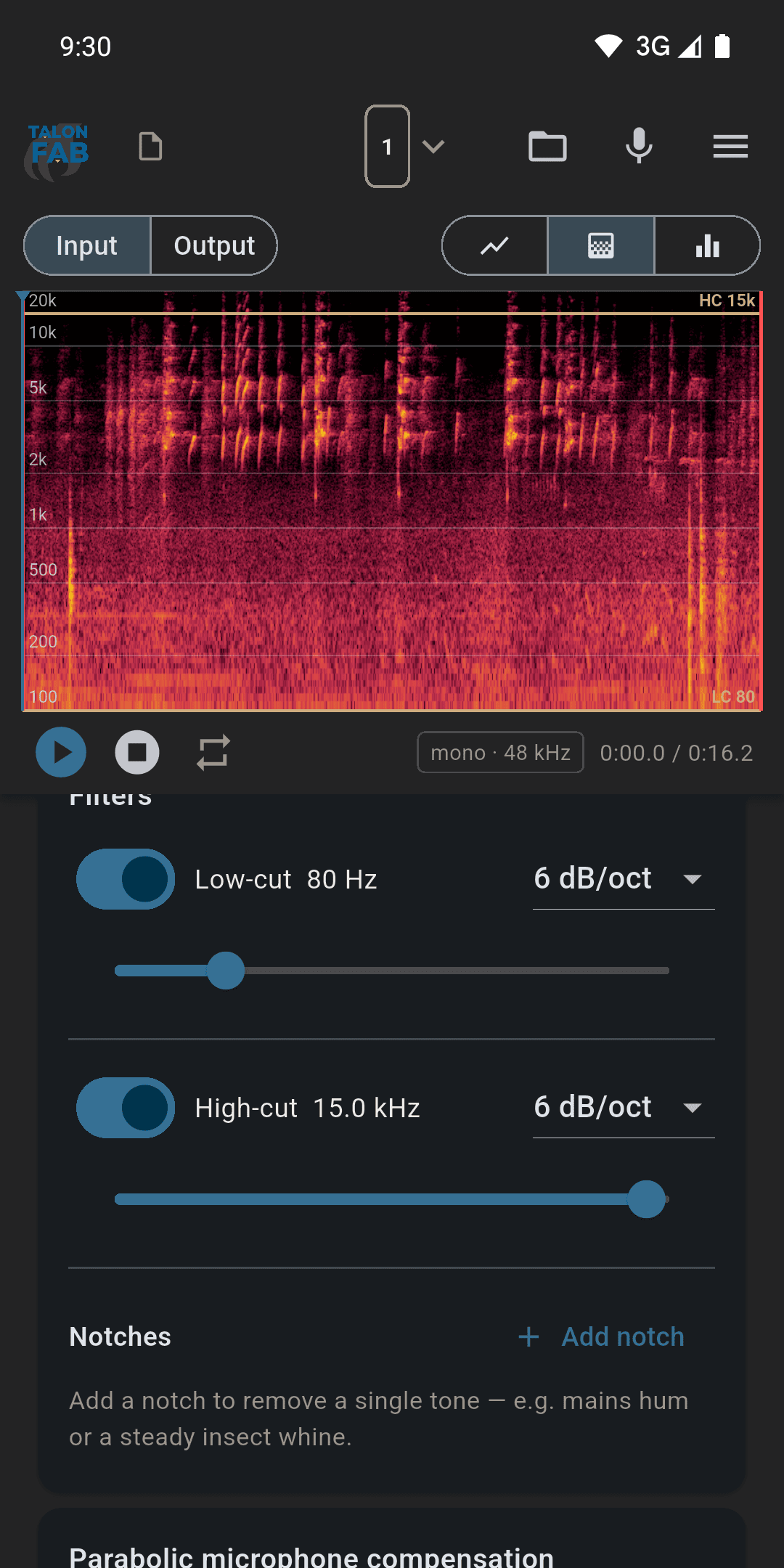This screenshot has width=784, height=1568.
Task: Show the waveform line view
Action: (494, 245)
